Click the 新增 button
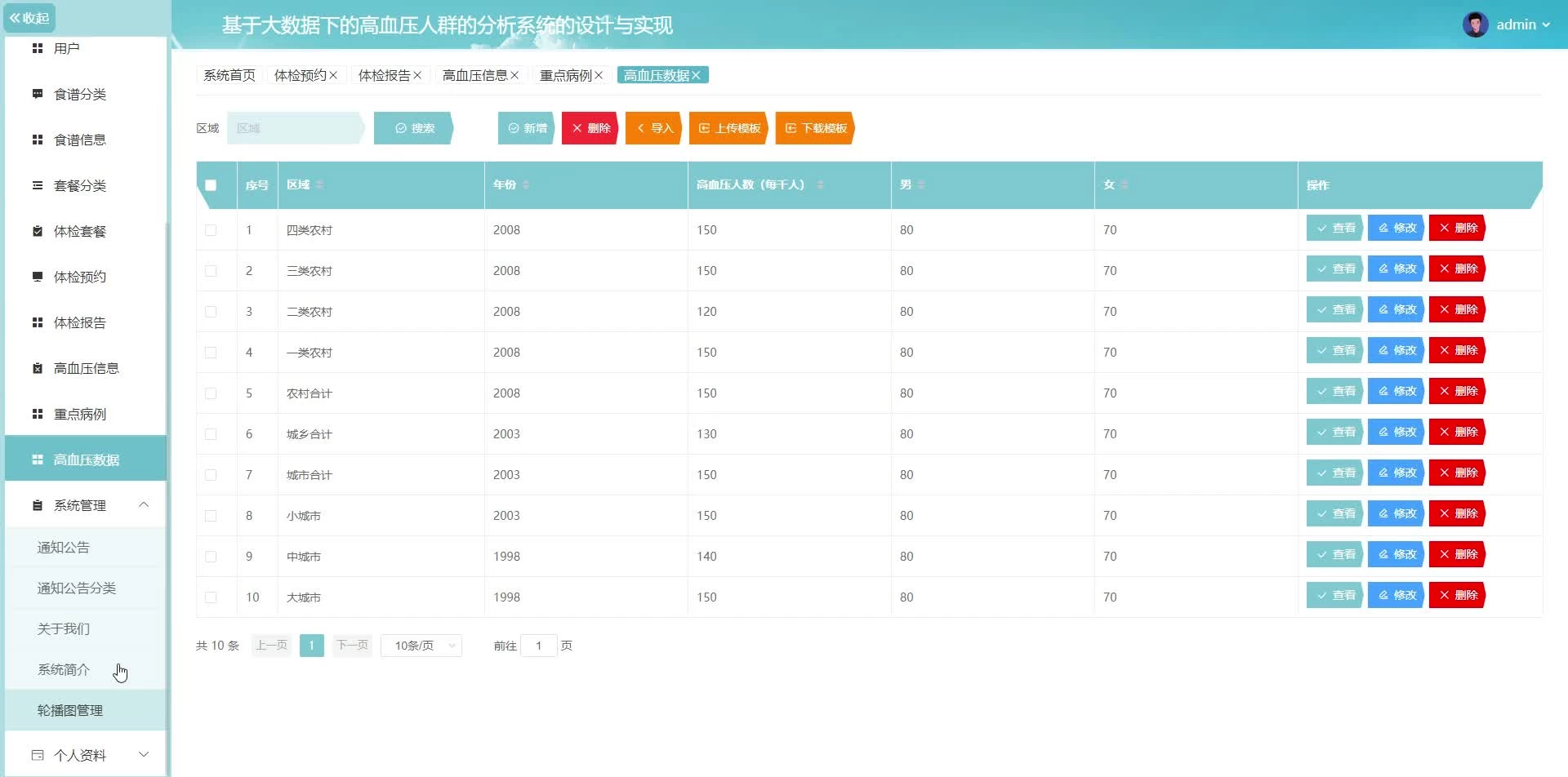Screen dimensions: 1568x777 (x=527, y=128)
